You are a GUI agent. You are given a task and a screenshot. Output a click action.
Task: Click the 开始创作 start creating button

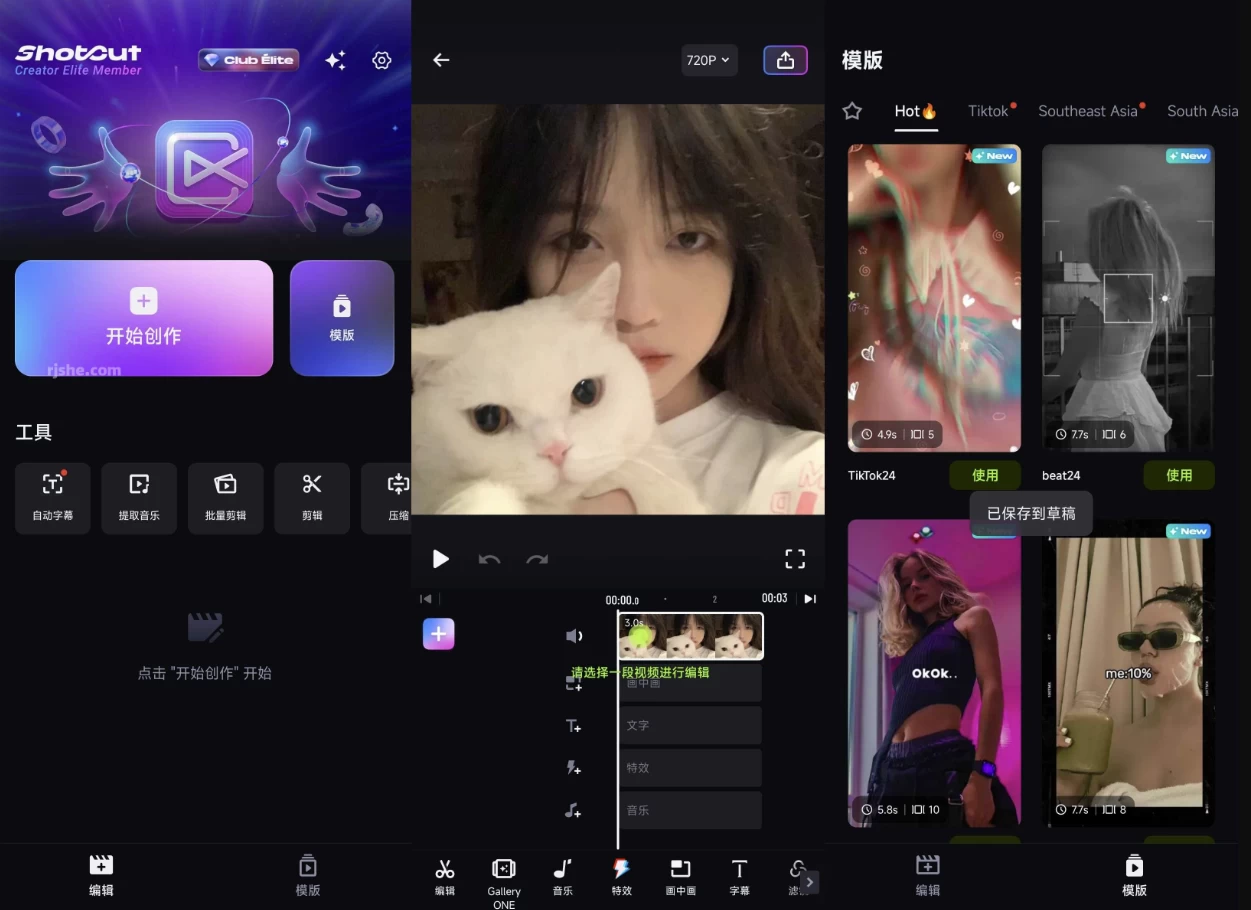click(144, 318)
